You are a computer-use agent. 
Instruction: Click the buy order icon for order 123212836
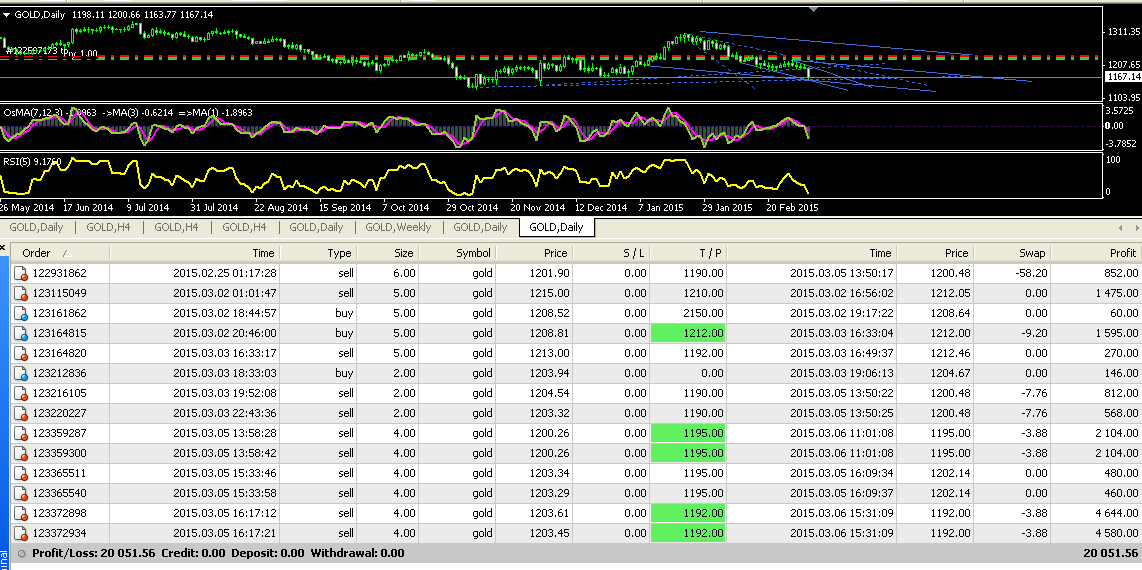click(x=21, y=373)
